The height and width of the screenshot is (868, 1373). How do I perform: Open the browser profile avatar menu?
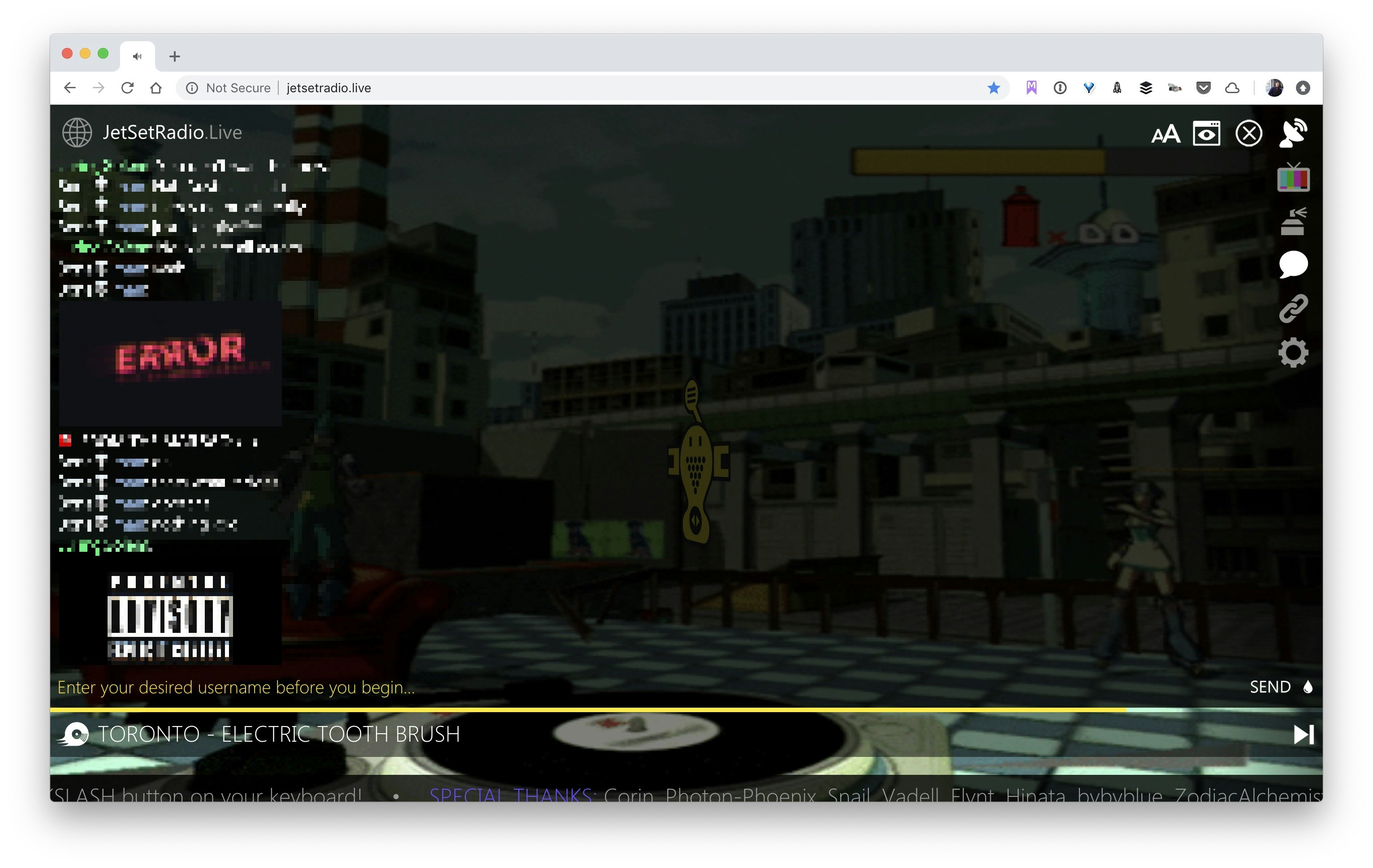1274,87
